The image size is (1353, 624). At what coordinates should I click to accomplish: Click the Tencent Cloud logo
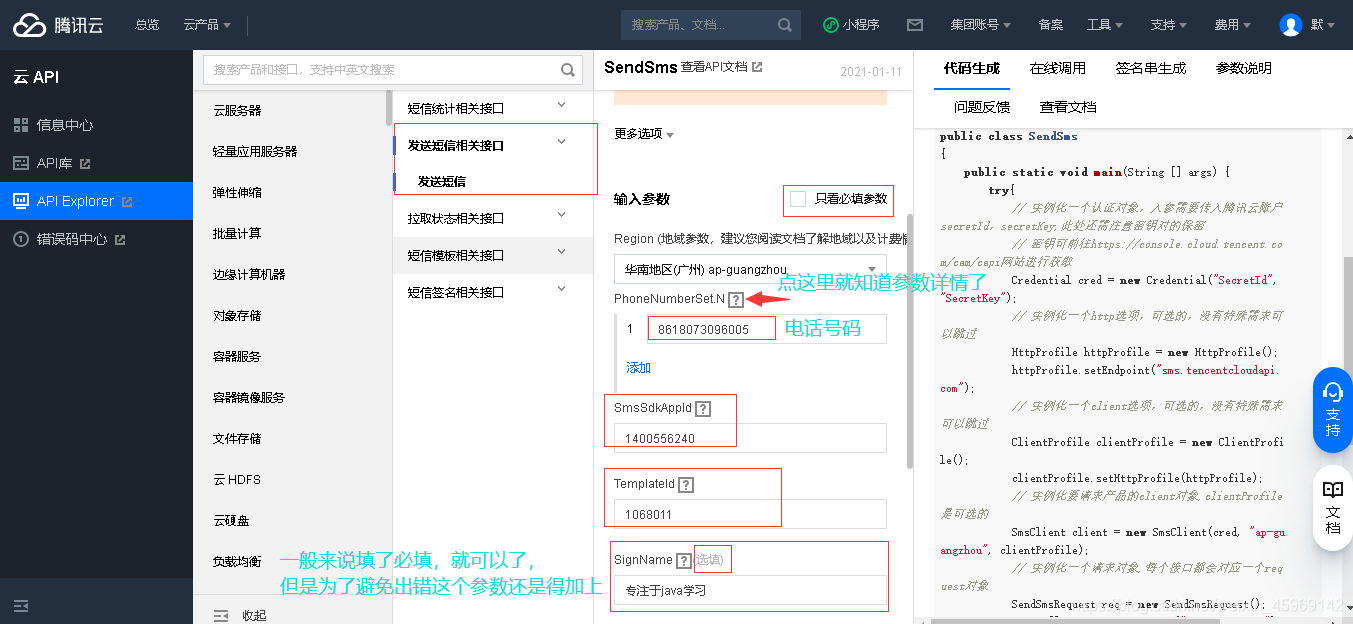click(58, 25)
